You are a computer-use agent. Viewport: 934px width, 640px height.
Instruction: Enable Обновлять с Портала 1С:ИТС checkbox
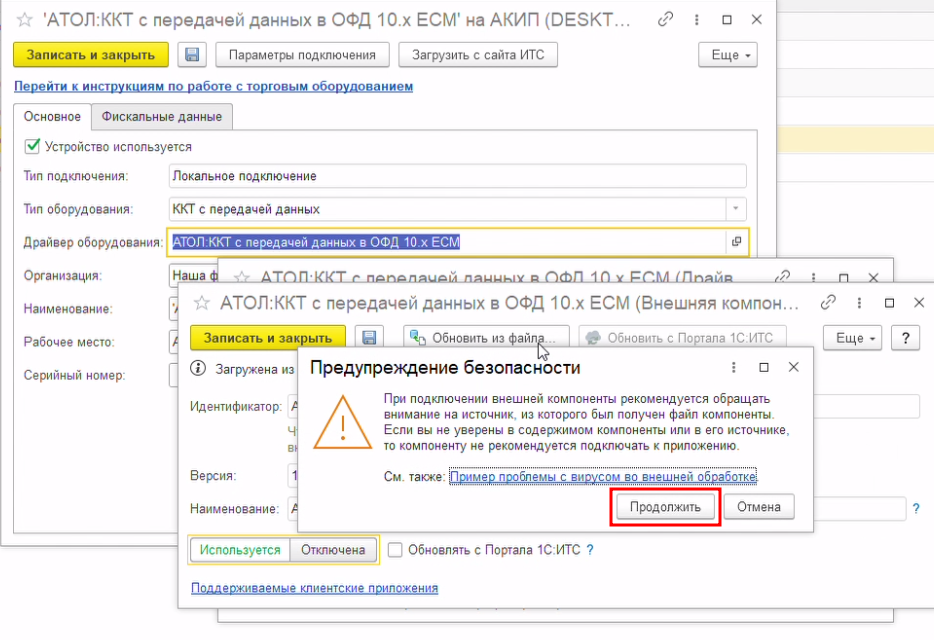(x=395, y=550)
